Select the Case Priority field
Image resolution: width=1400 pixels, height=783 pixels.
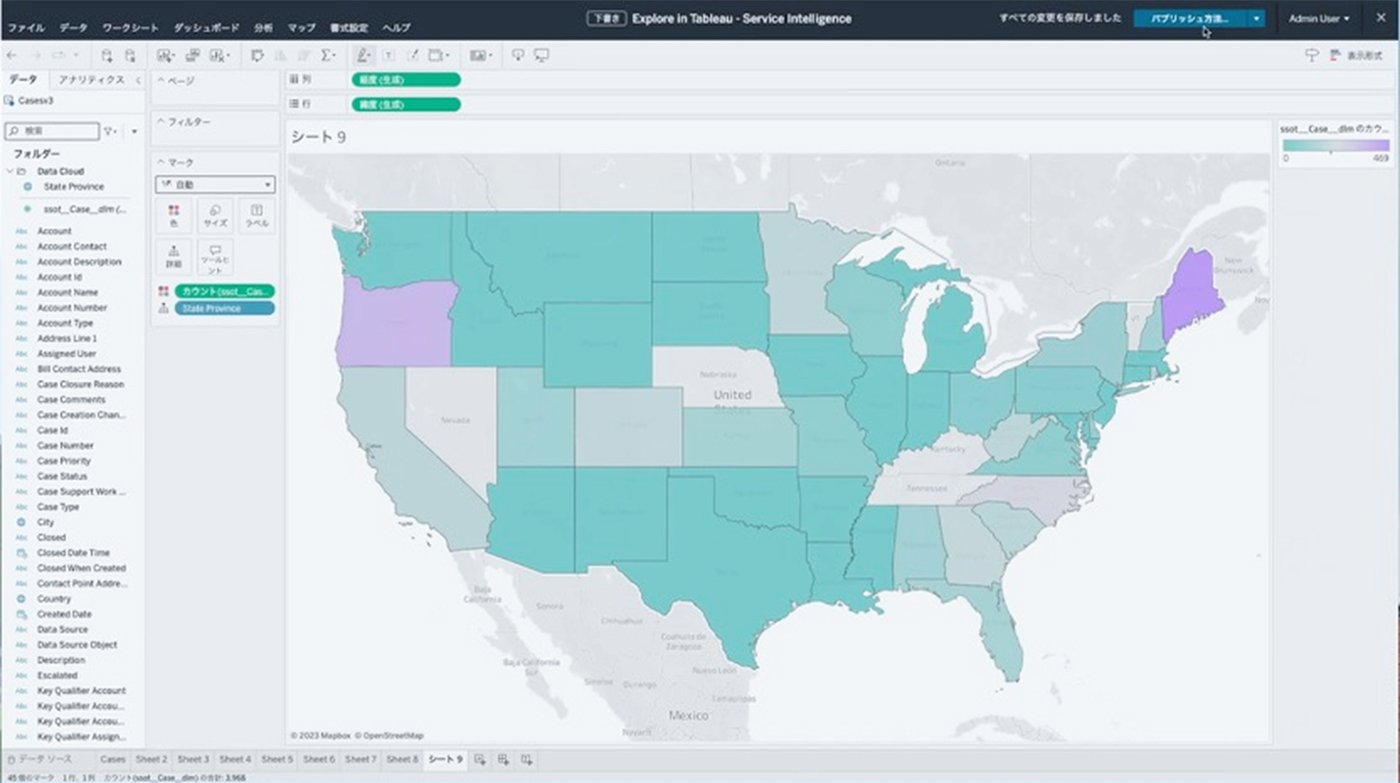(x=64, y=461)
